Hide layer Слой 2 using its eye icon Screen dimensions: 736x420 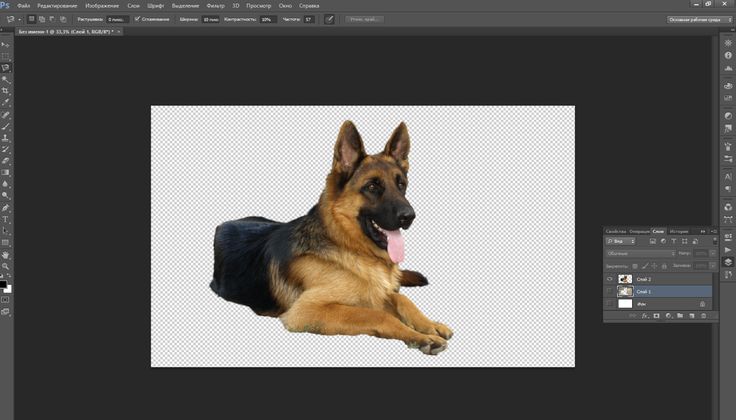(609, 279)
